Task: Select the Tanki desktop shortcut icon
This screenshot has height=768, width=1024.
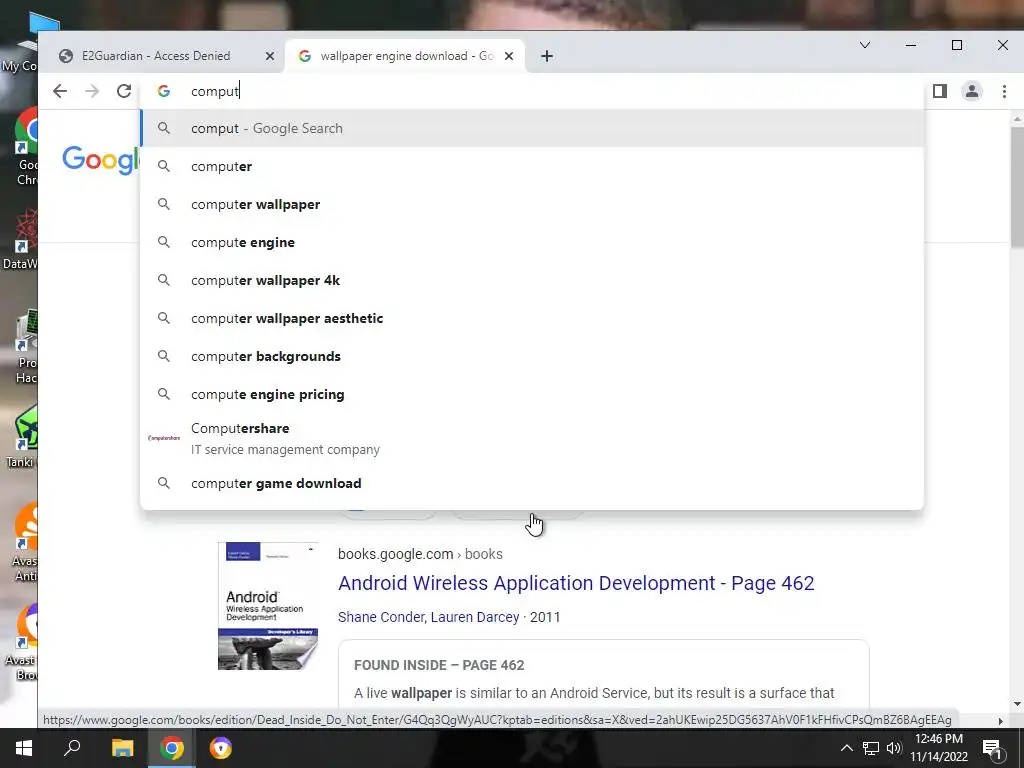Action: pos(25,436)
